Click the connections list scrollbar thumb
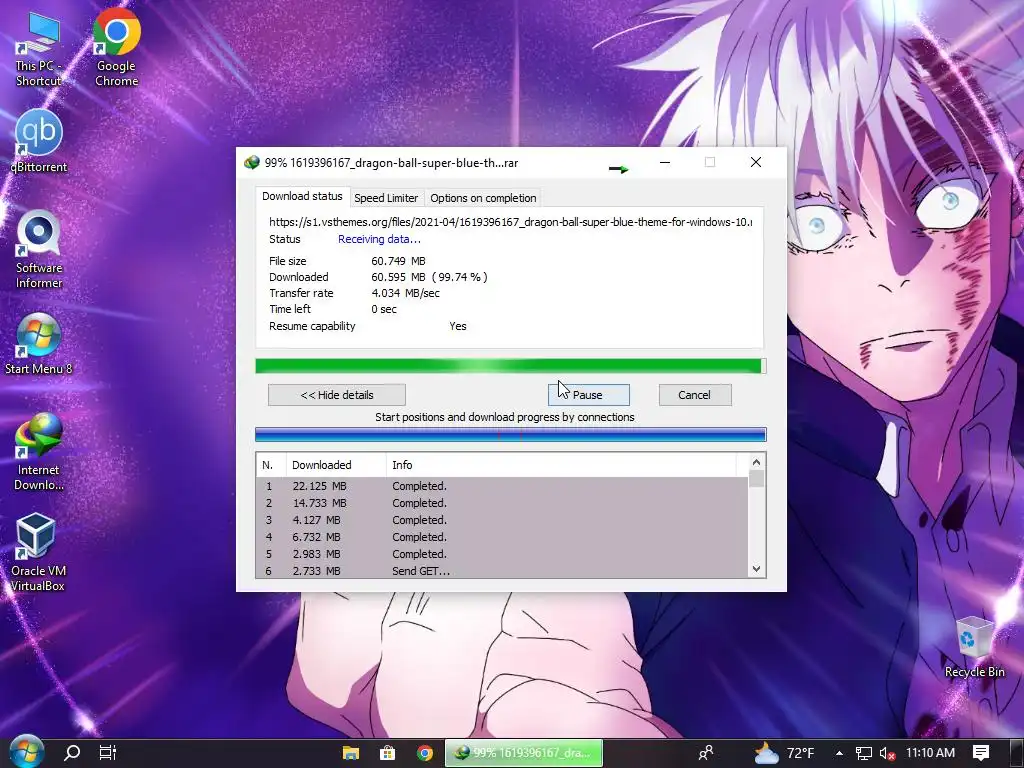 [756, 479]
